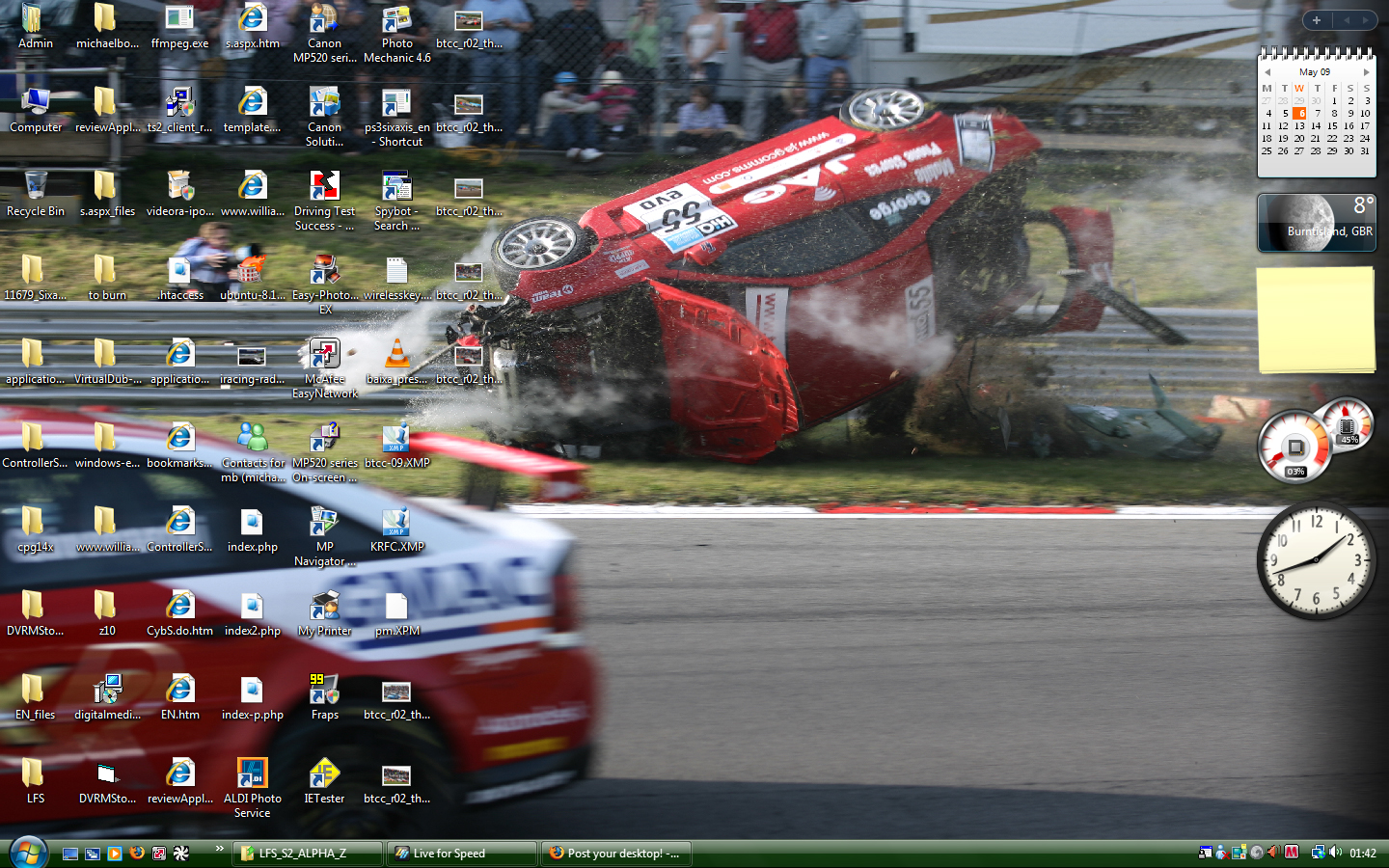Select the digitalmedi installer icon
Viewport: 1389px width, 868px height.
click(x=107, y=698)
